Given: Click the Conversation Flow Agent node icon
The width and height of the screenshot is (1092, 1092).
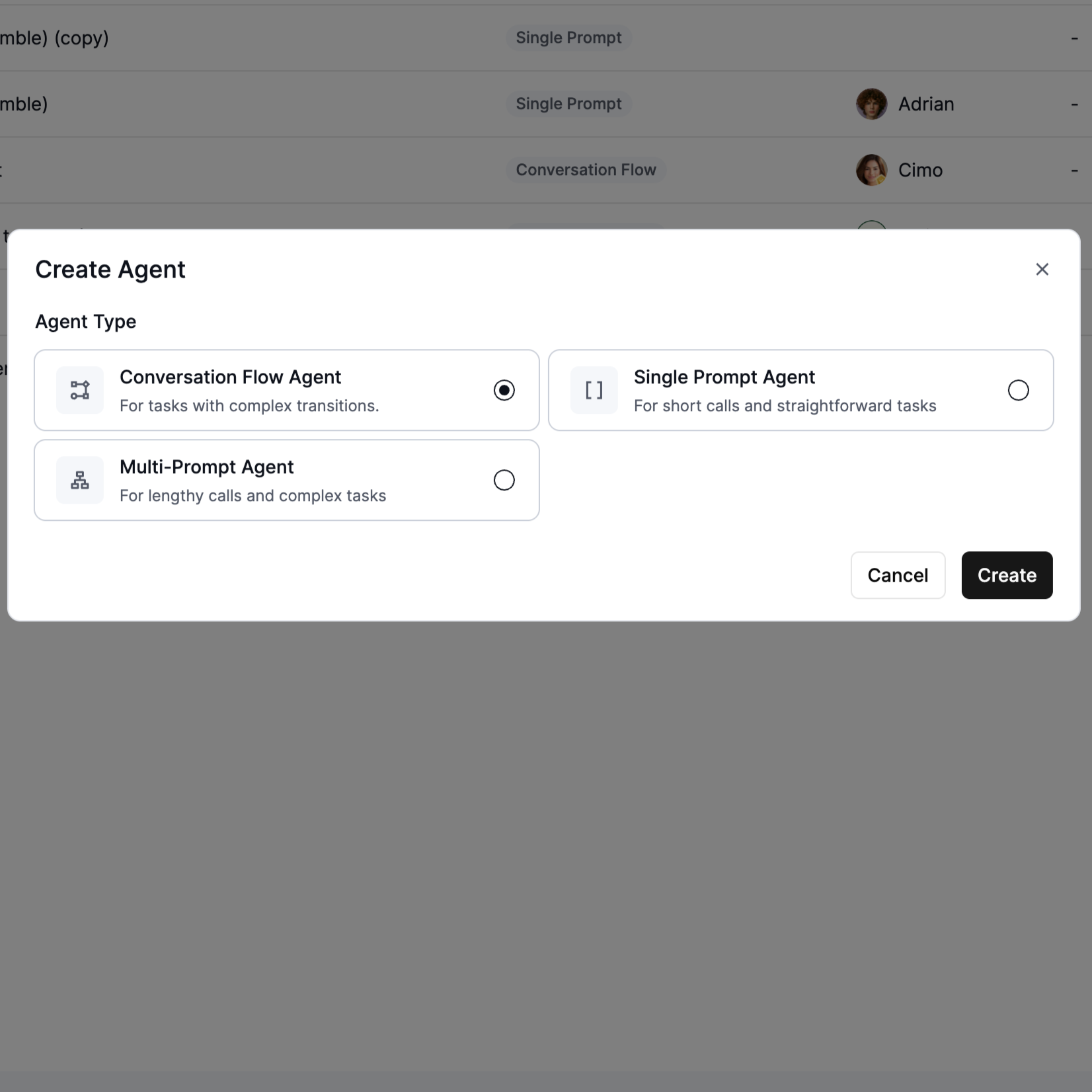Looking at the screenshot, I should pyautogui.click(x=79, y=390).
